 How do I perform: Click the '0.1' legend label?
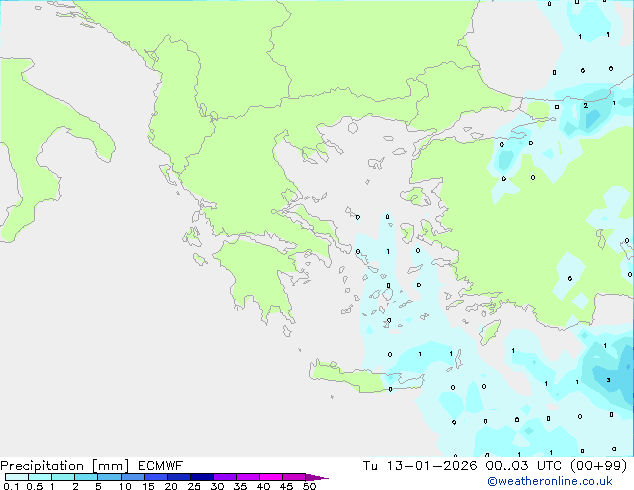[11, 486]
